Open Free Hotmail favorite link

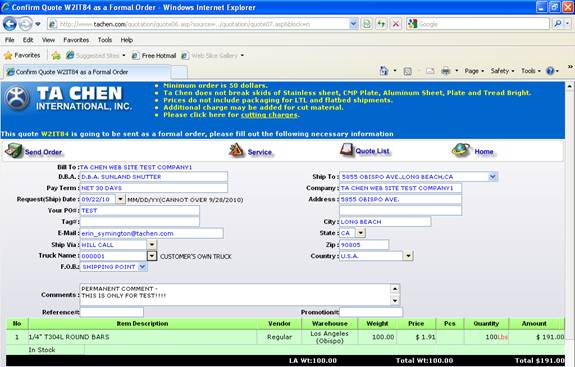[x=154, y=55]
